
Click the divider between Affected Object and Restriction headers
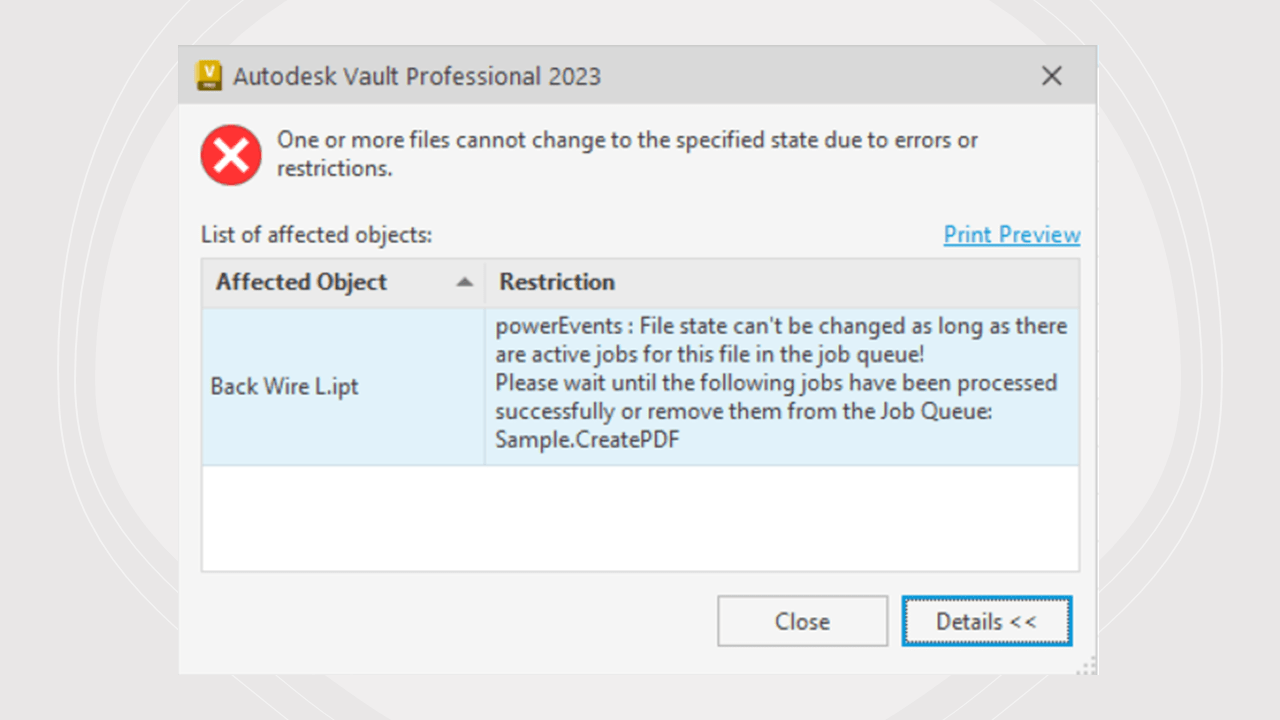(485, 283)
